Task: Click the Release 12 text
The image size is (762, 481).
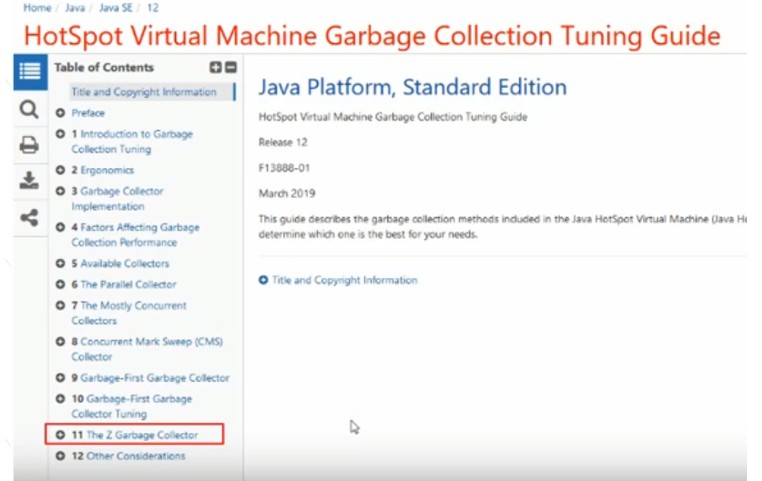Action: (283, 142)
